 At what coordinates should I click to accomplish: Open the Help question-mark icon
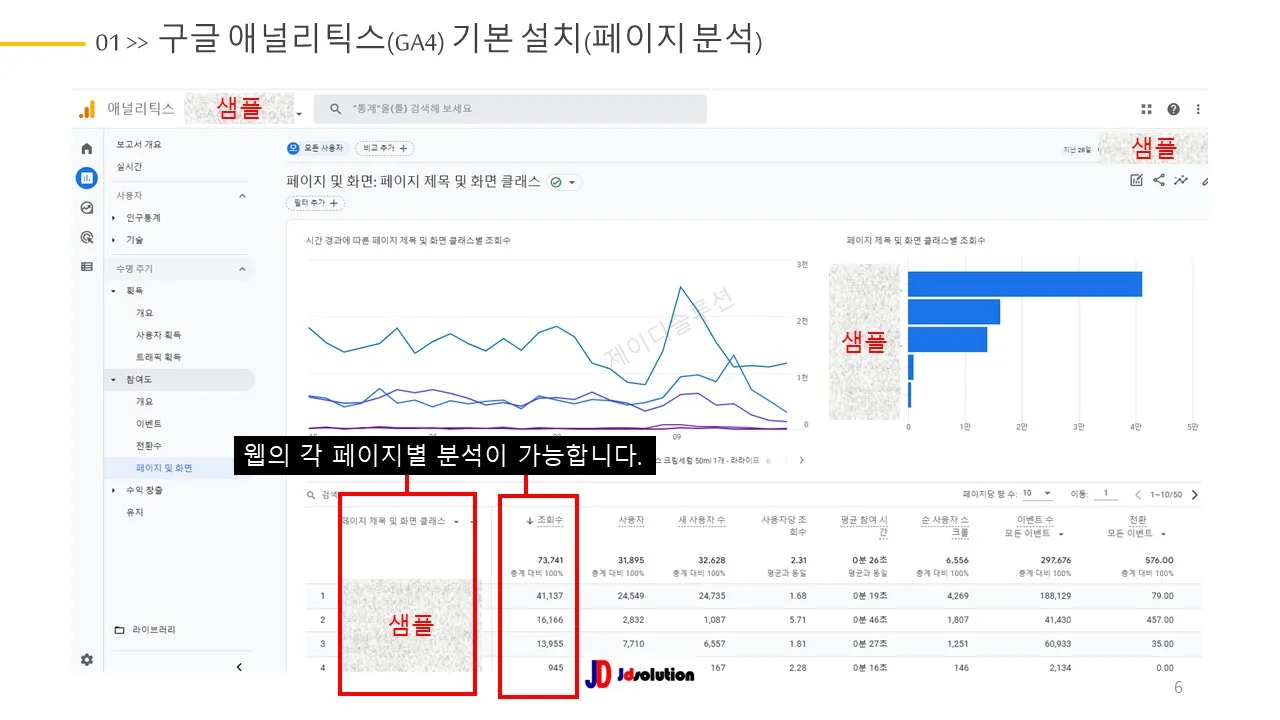(x=1173, y=109)
